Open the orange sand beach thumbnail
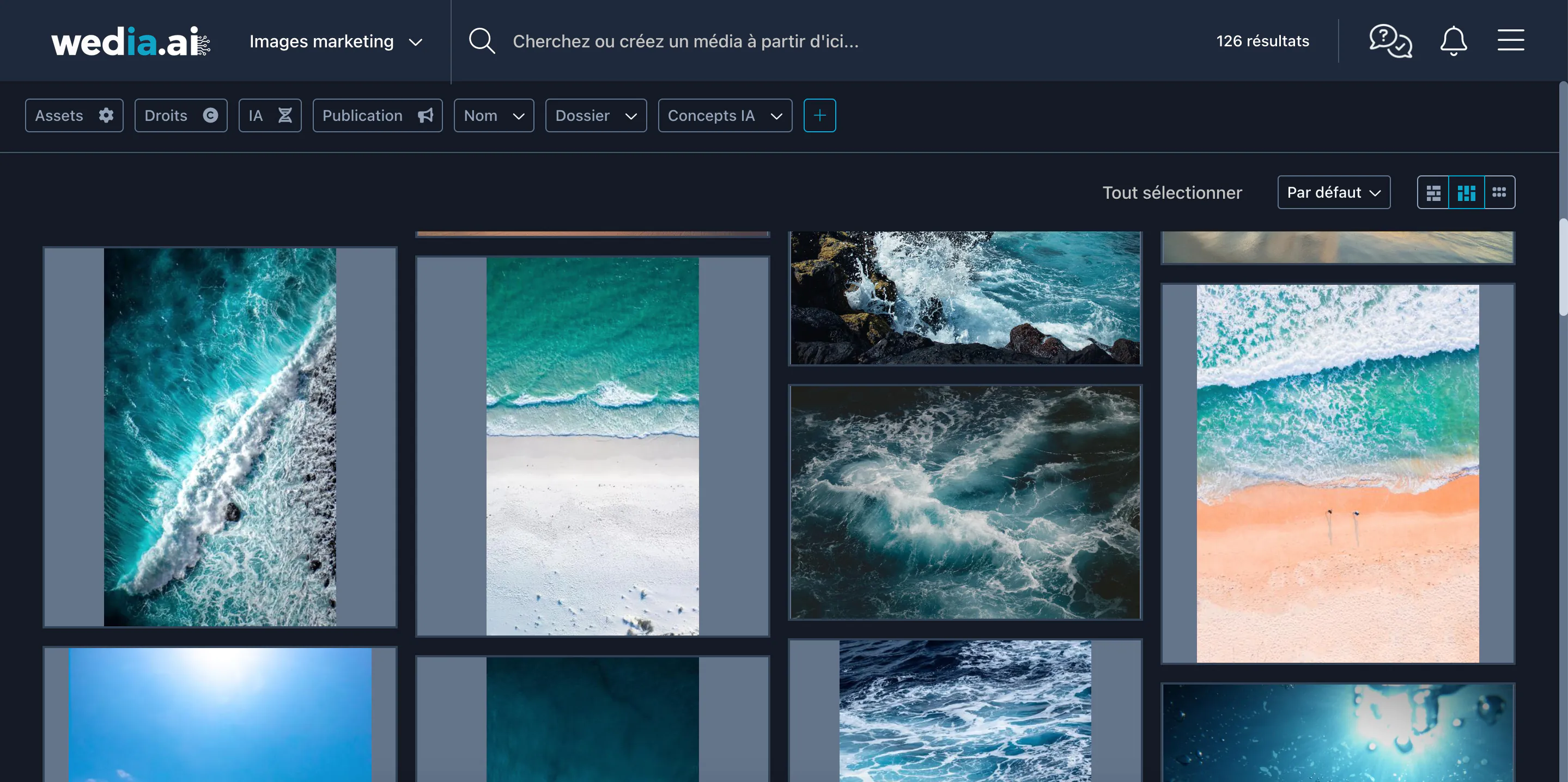The height and width of the screenshot is (782, 1568). tap(1338, 473)
